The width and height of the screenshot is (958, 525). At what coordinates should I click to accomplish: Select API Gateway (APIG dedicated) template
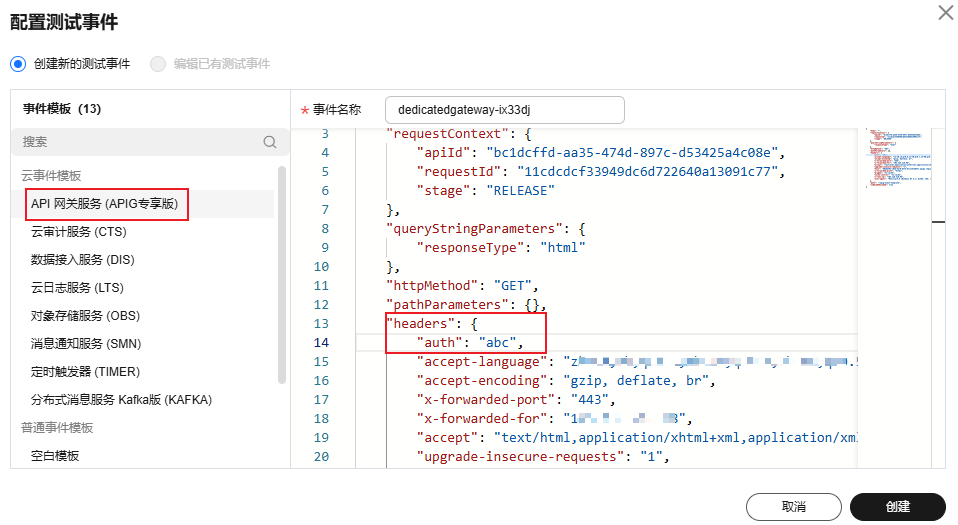click(x=104, y=204)
